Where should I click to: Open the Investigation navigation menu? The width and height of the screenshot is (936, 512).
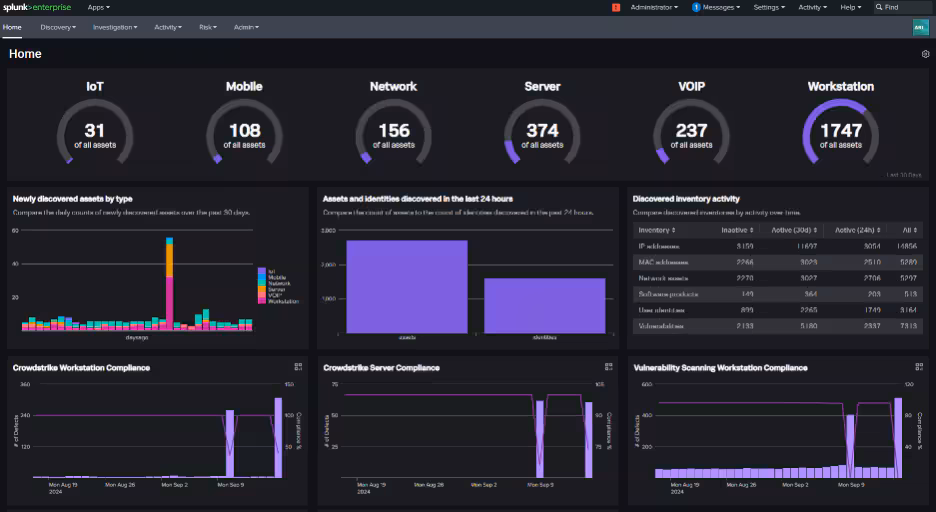pyautogui.click(x=115, y=27)
